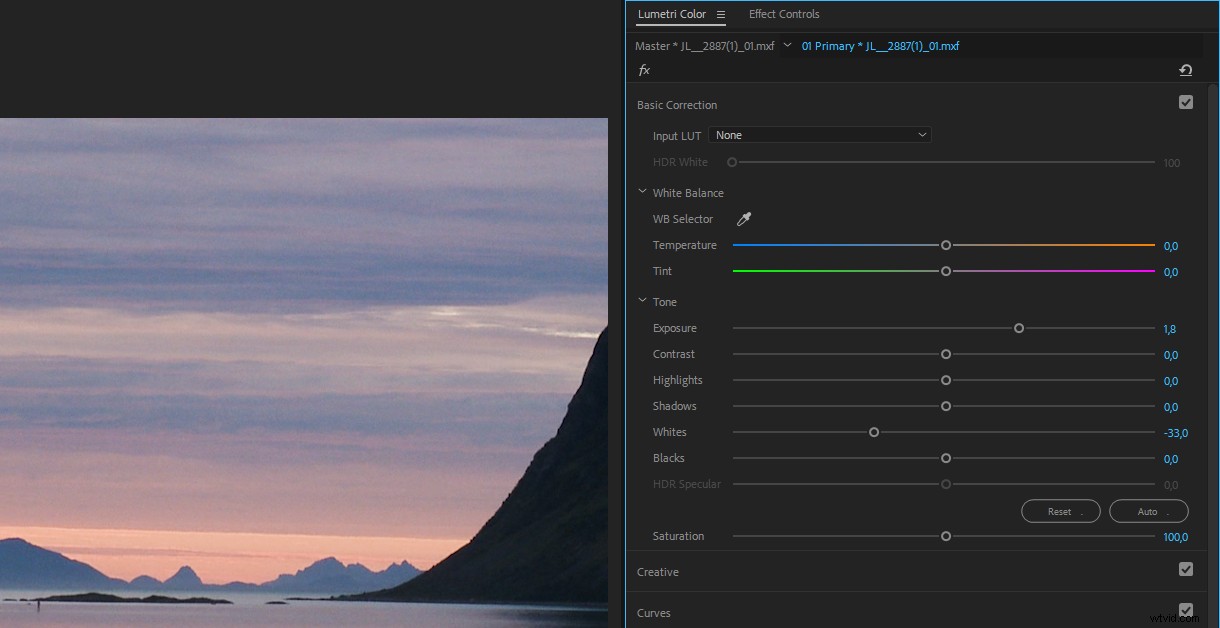Viewport: 1220px width, 628px height.
Task: Disable the Basic Correction checkbox
Action: tap(1186, 102)
